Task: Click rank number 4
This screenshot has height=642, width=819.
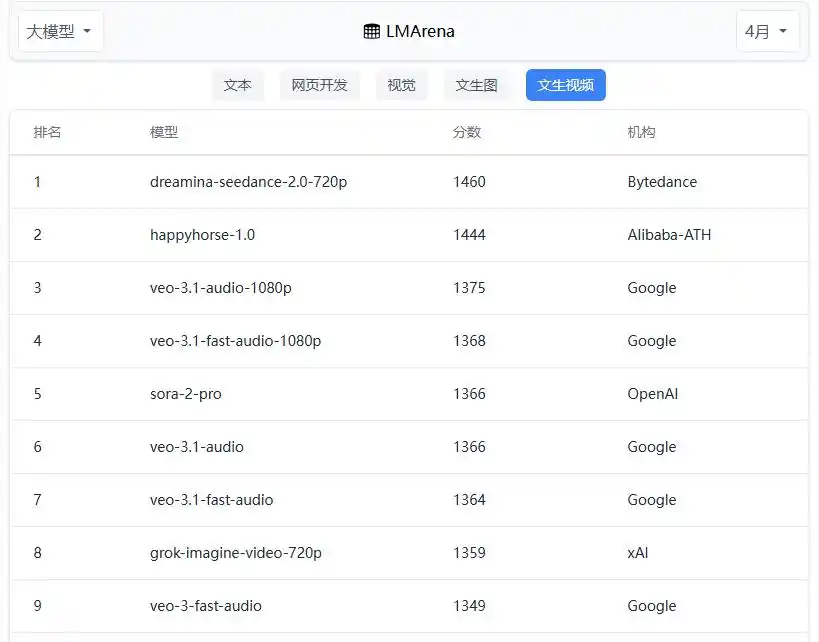Action: point(38,341)
